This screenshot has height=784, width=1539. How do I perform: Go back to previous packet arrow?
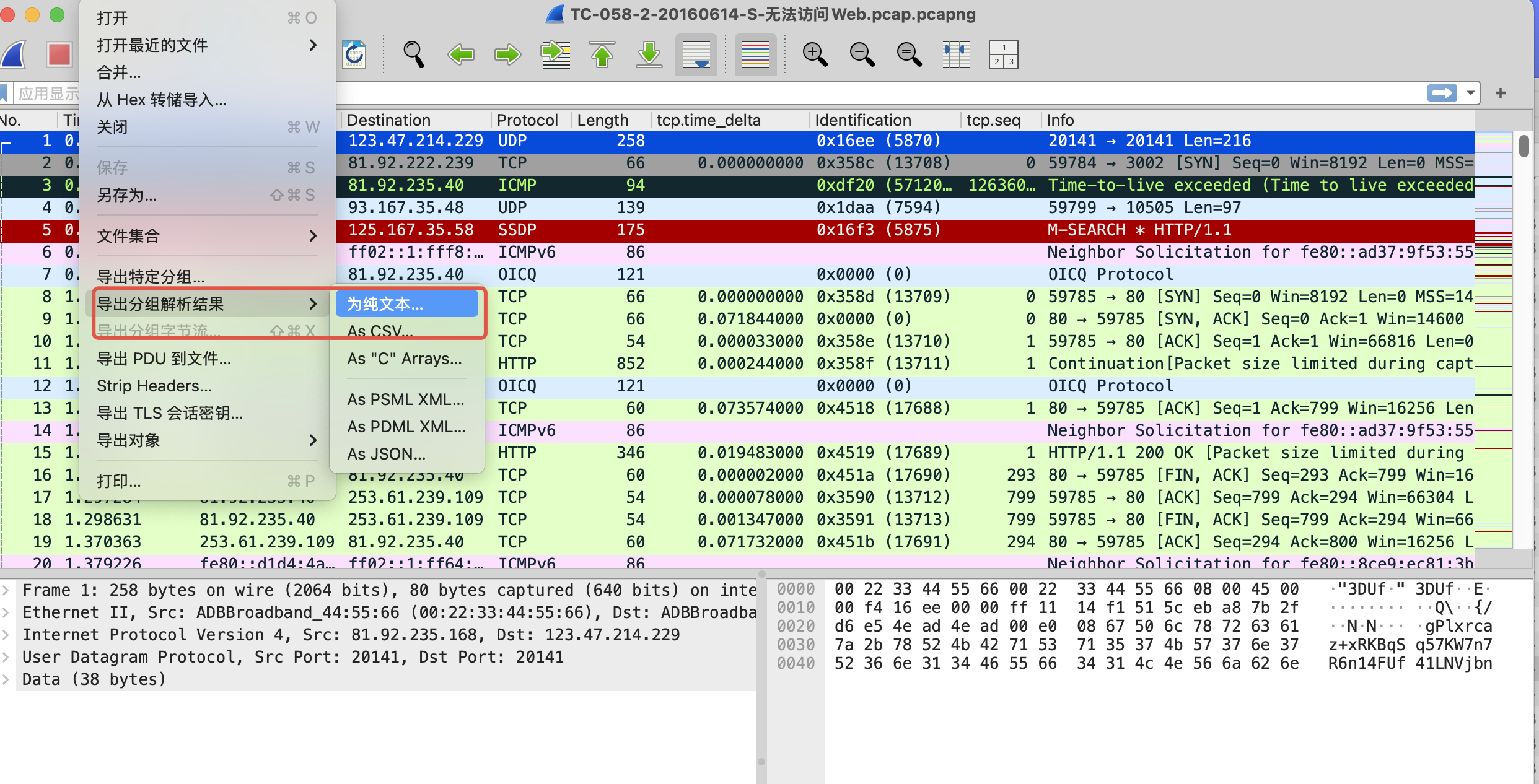click(460, 54)
